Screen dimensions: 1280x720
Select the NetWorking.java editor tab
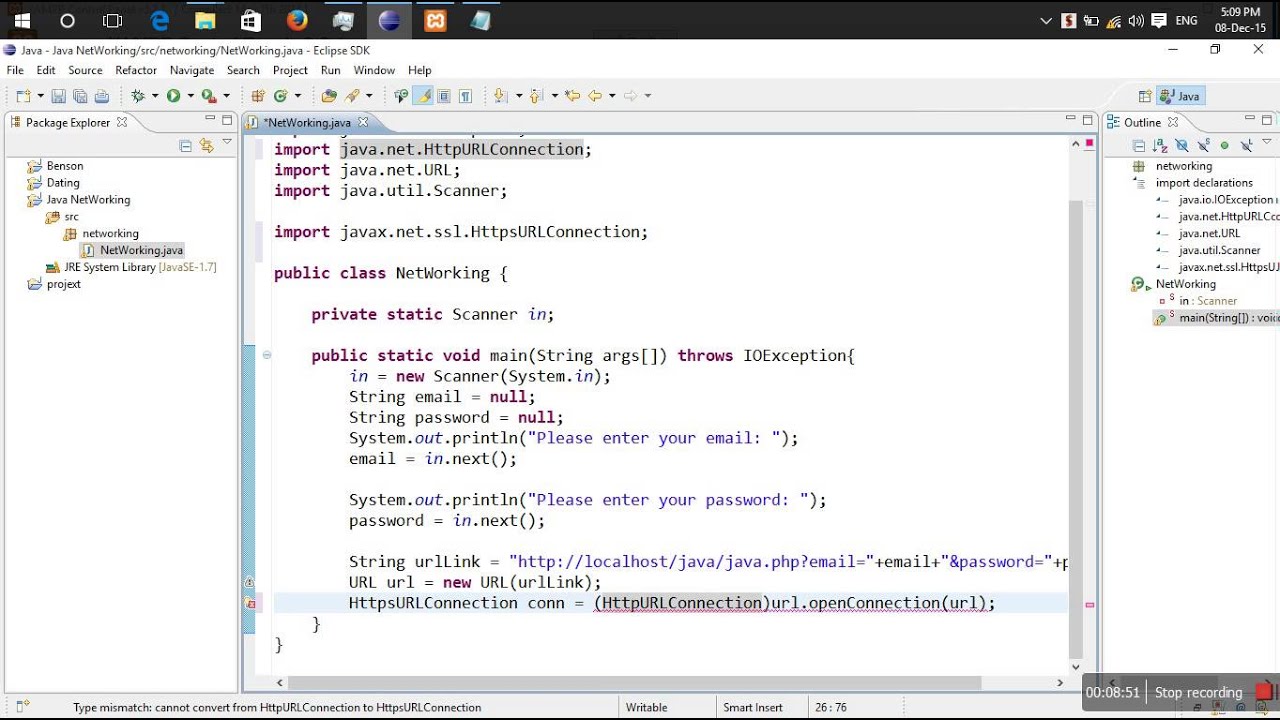click(x=307, y=122)
